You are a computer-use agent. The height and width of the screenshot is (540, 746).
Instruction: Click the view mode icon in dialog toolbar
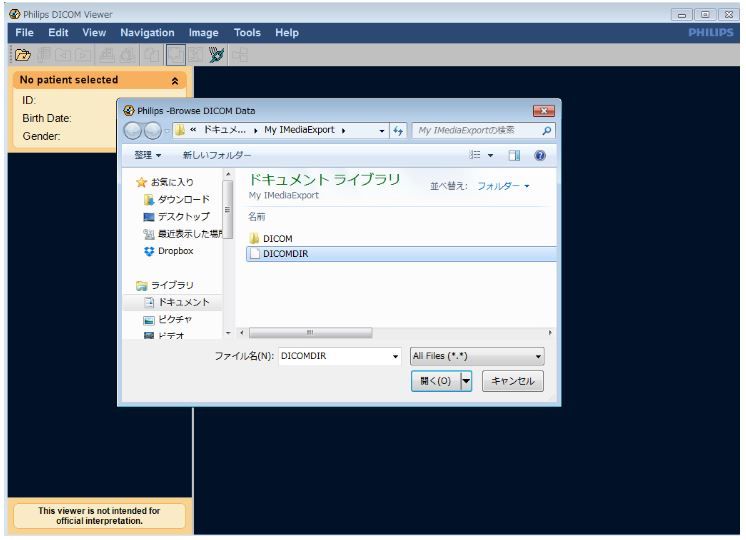(475, 155)
